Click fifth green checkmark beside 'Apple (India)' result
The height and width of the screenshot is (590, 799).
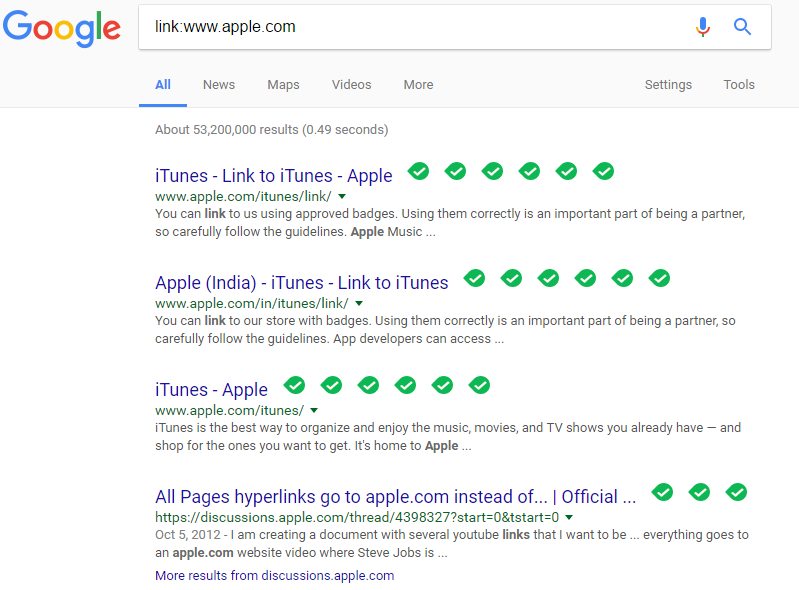coord(622,278)
